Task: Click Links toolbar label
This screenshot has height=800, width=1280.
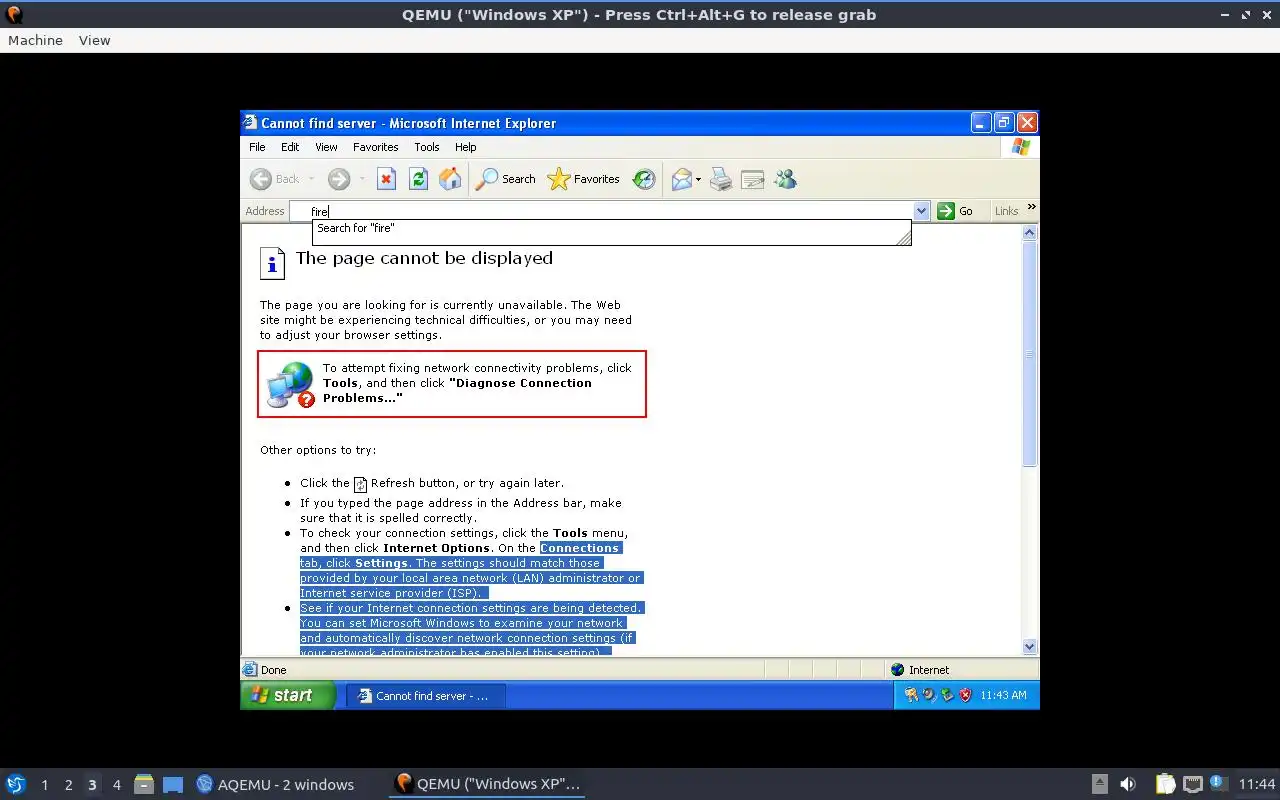Action: pos(1006,211)
